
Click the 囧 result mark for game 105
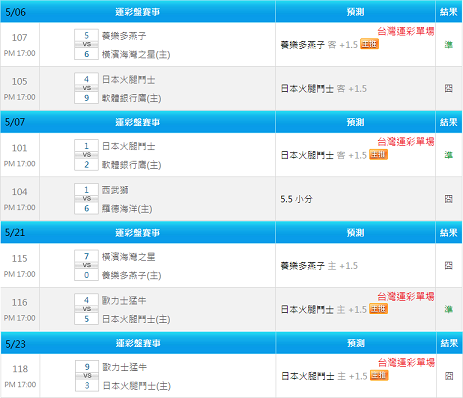[449, 88]
